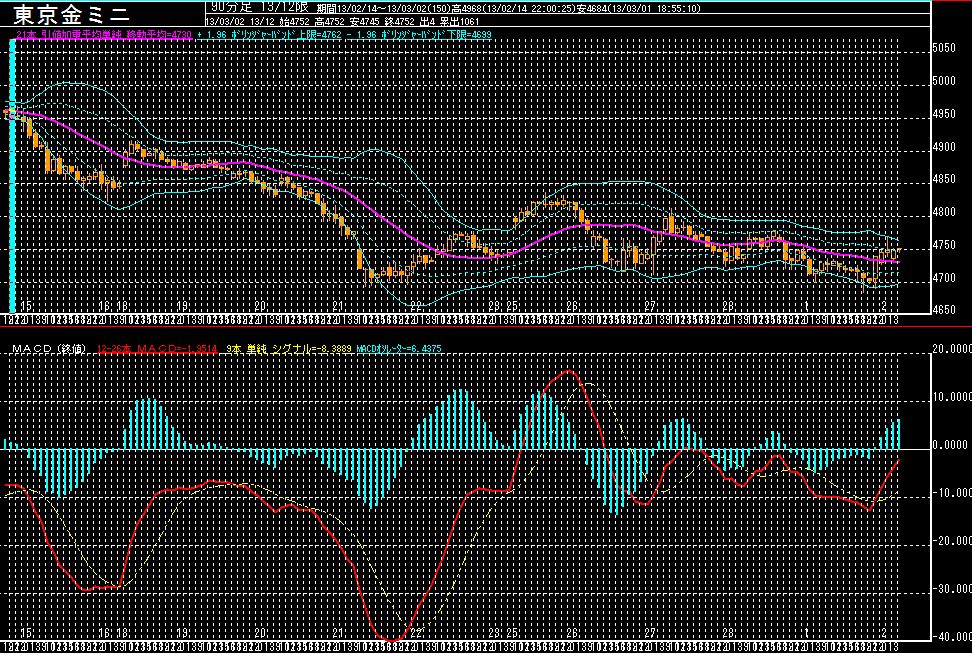The width and height of the screenshot is (972, 653).
Task: Click the 4700 price axis label
Action: click(944, 278)
